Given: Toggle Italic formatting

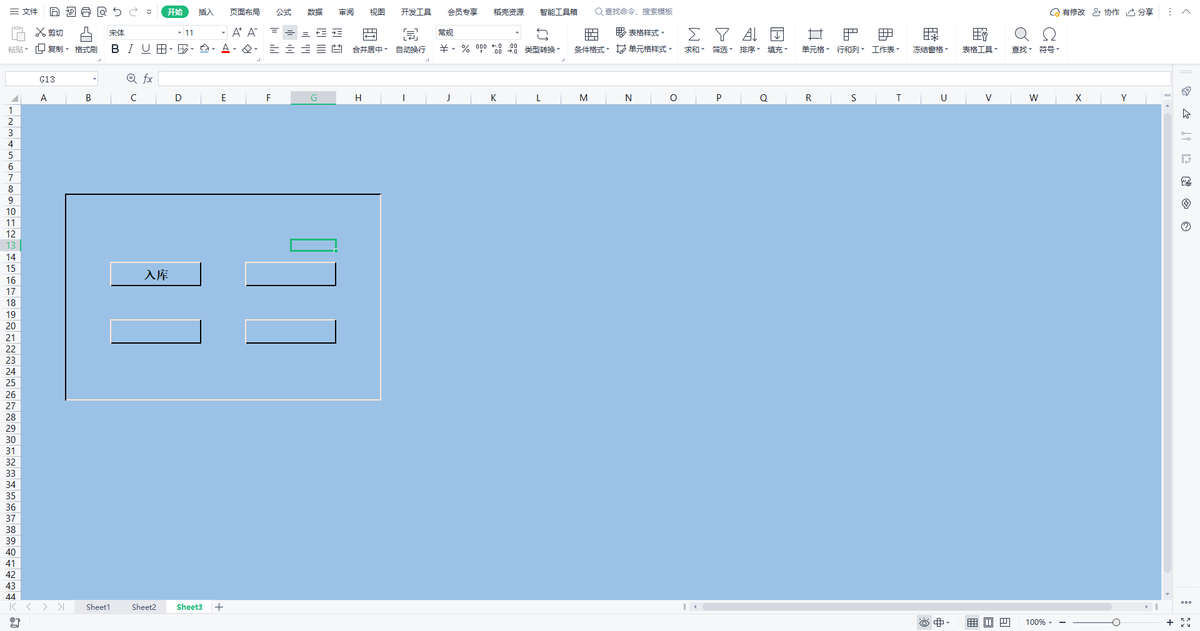Looking at the screenshot, I should [x=131, y=49].
